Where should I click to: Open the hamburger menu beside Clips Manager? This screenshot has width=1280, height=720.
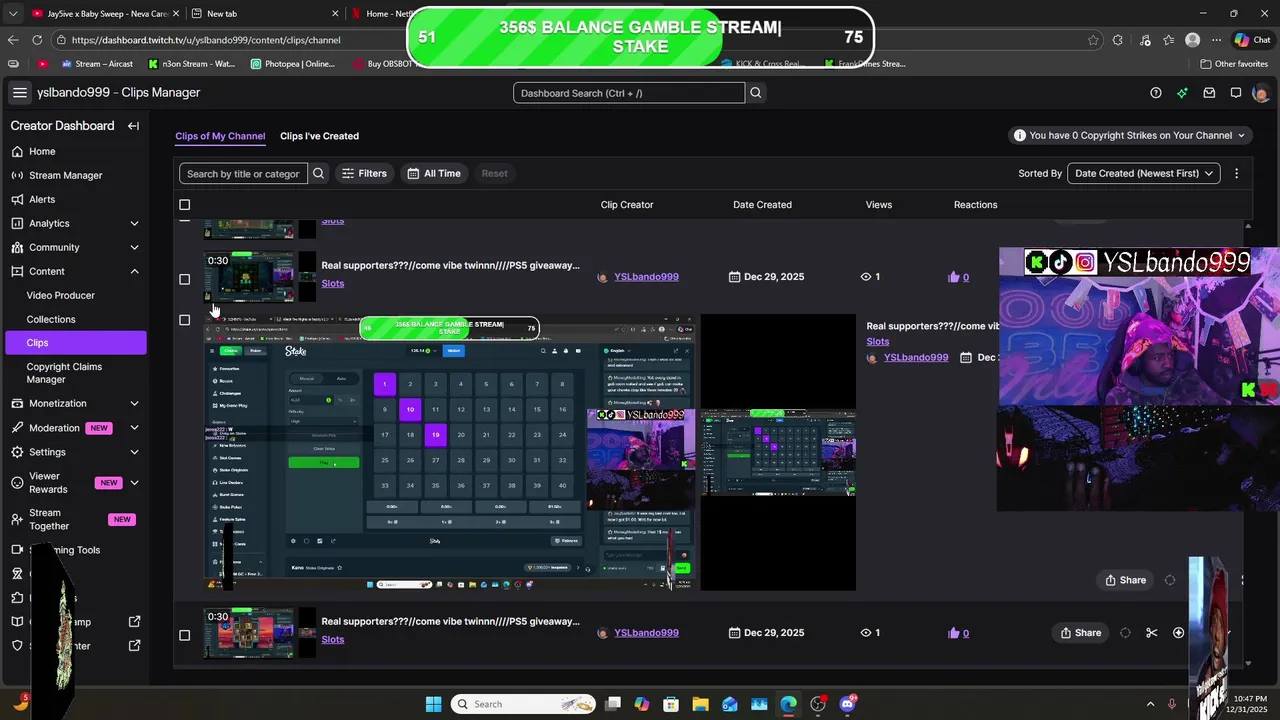pyautogui.click(x=20, y=93)
